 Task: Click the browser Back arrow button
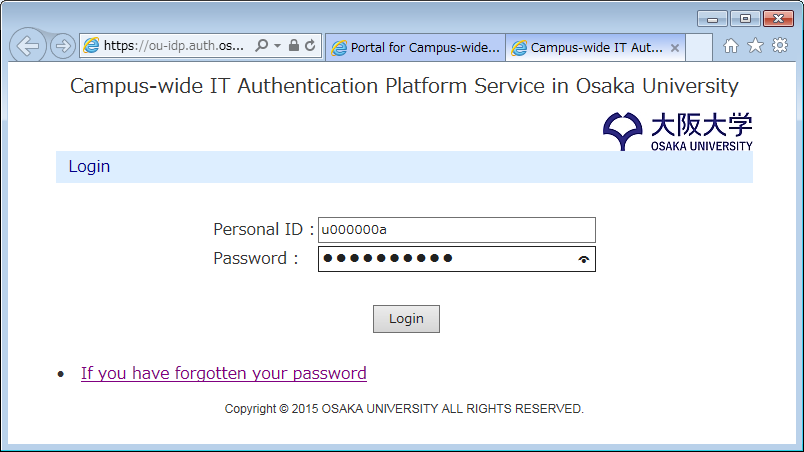click(28, 46)
